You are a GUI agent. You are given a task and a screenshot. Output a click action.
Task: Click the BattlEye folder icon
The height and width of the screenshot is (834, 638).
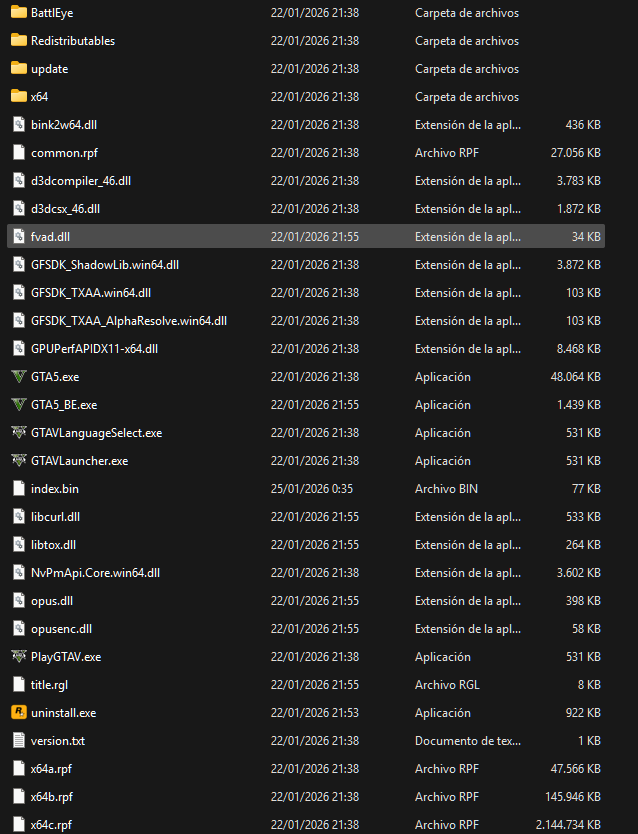[18, 13]
